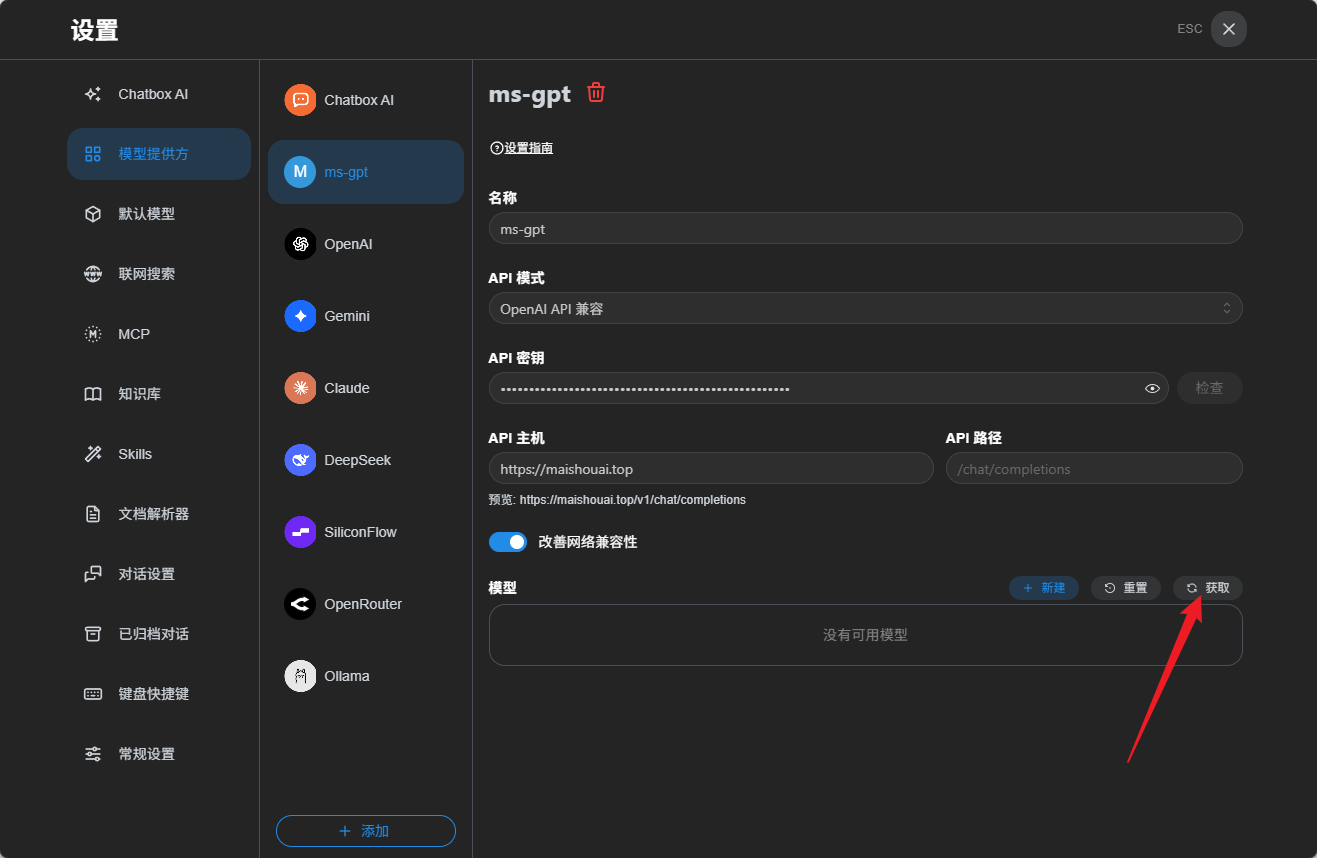
Task: Open the API 模式 dropdown
Action: (x=865, y=308)
